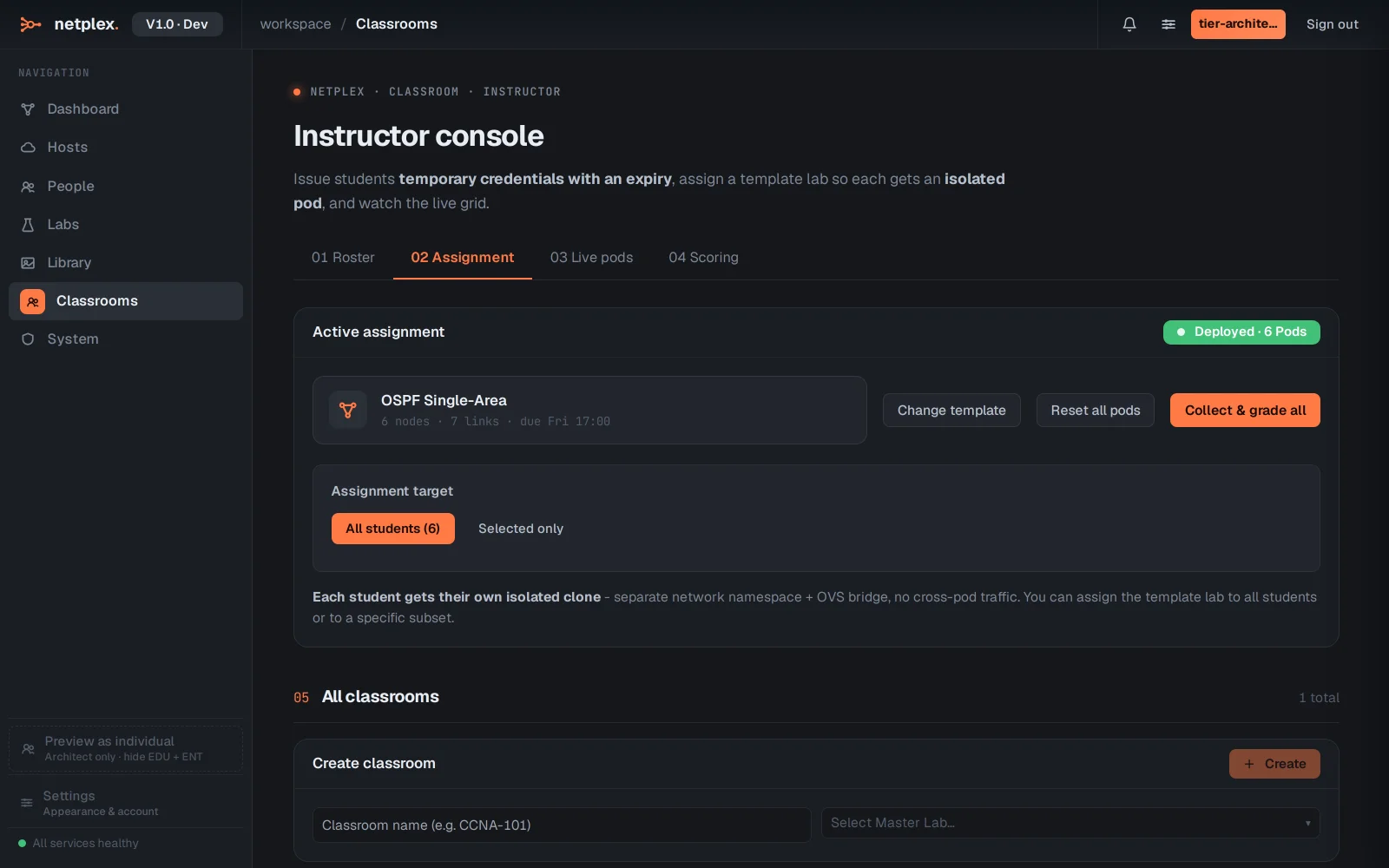Go to the 04 Scoring tab
1389x868 pixels.
click(x=703, y=258)
